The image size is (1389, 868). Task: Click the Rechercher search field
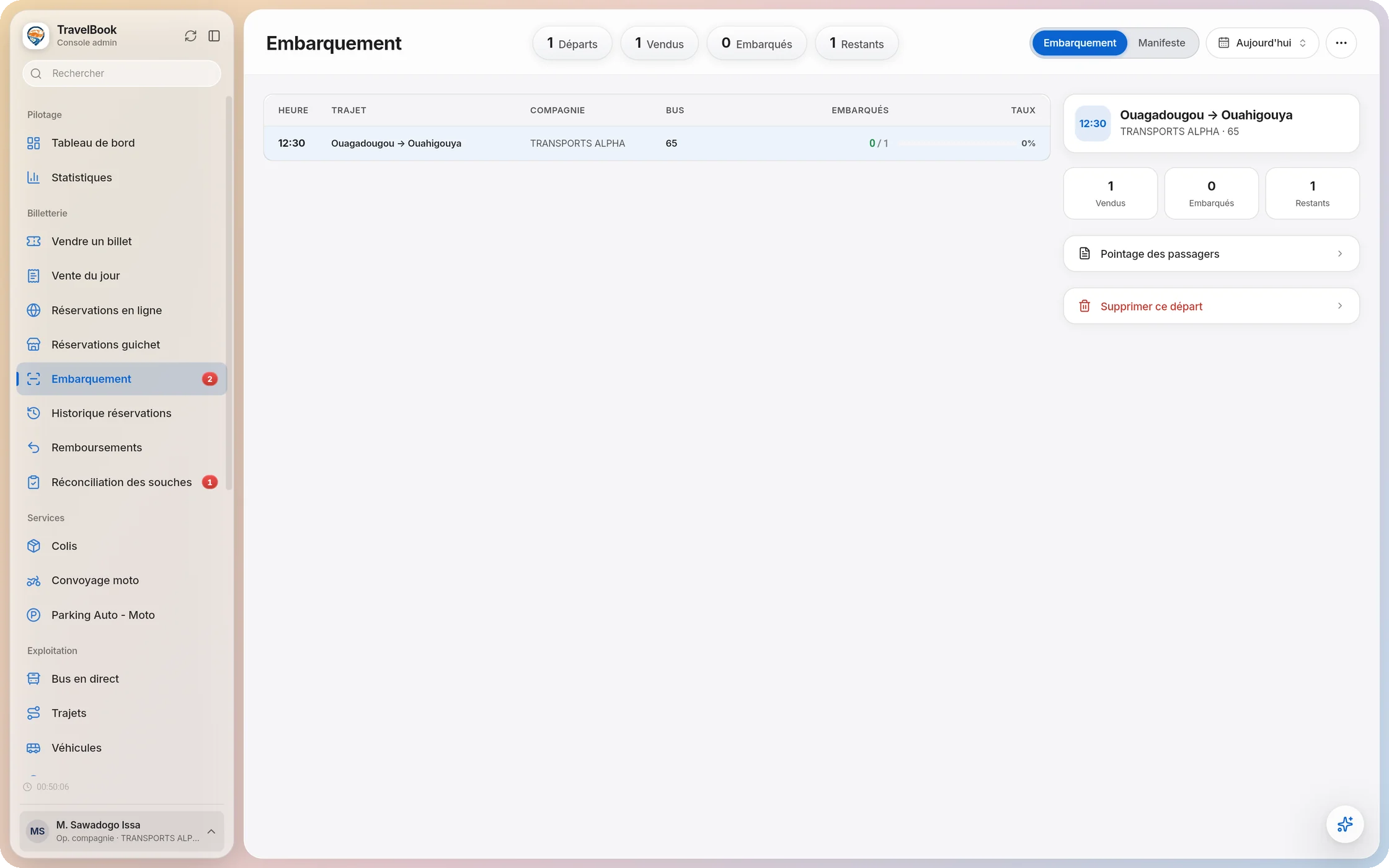click(x=122, y=73)
